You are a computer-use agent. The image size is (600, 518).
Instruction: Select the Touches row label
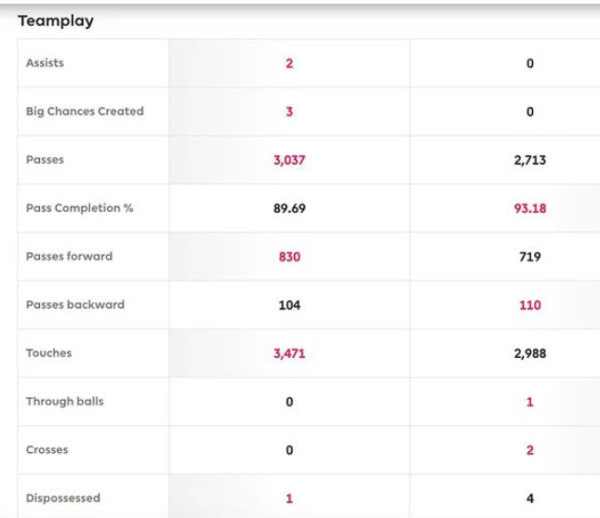49,353
